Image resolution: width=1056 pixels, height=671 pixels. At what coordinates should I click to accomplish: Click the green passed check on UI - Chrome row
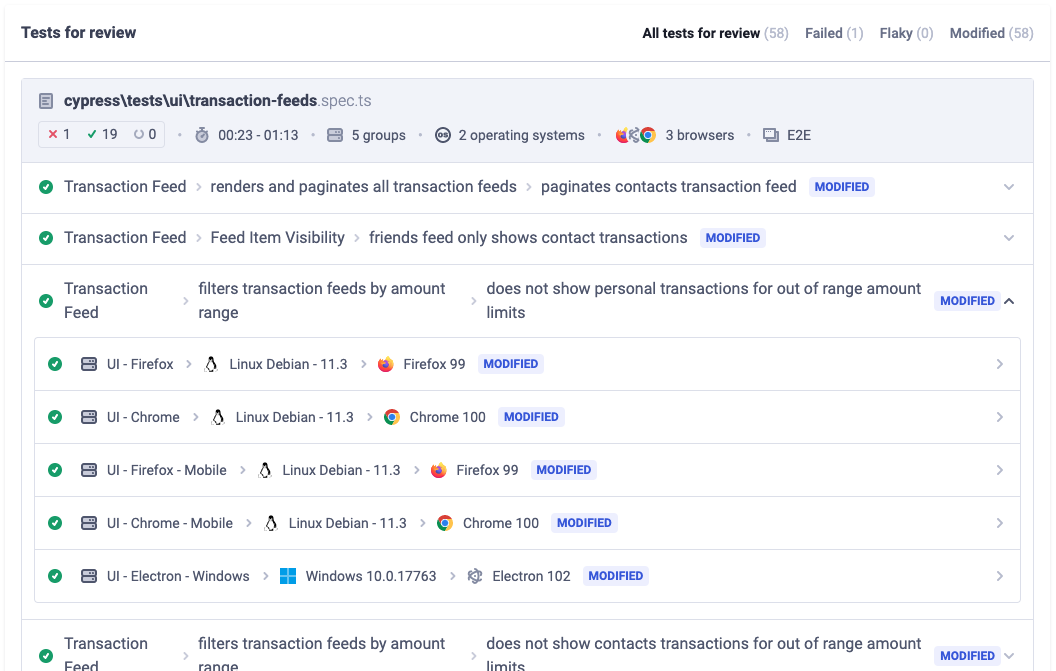(x=55, y=417)
